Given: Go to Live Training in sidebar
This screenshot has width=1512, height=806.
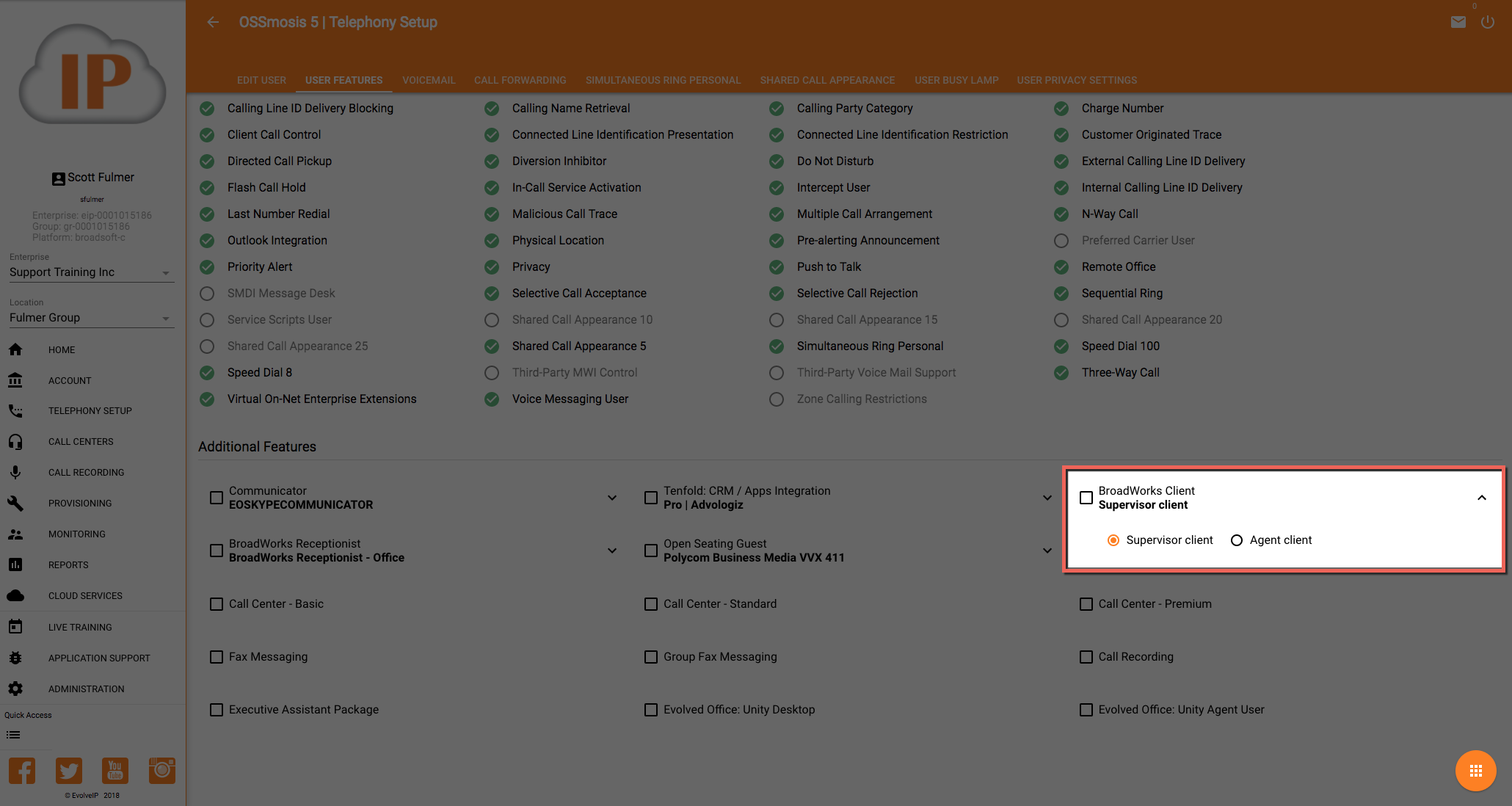Looking at the screenshot, I should [x=80, y=628].
